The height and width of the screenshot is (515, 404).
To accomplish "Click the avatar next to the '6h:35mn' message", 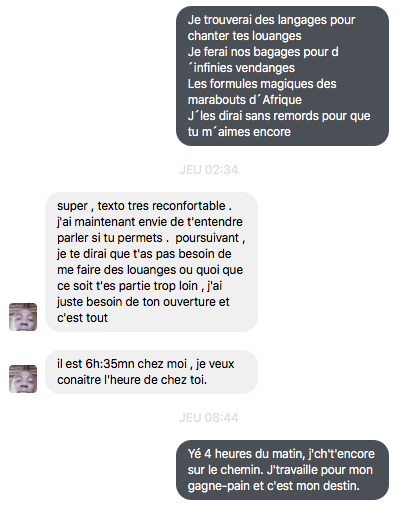I will click(23, 379).
